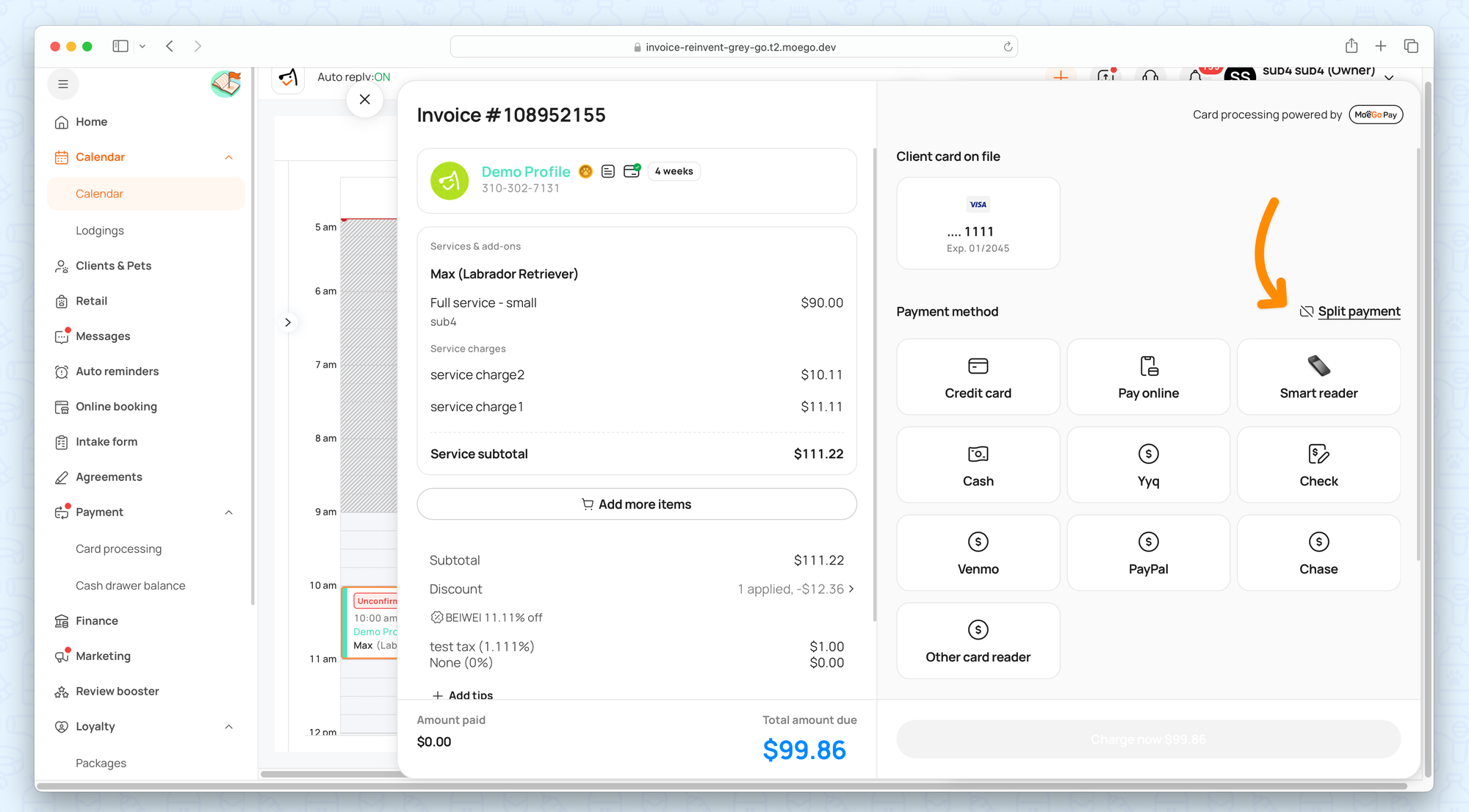Viewport: 1469px width, 812px height.
Task: Click the note icon beside Demo Profile
Action: (608, 171)
